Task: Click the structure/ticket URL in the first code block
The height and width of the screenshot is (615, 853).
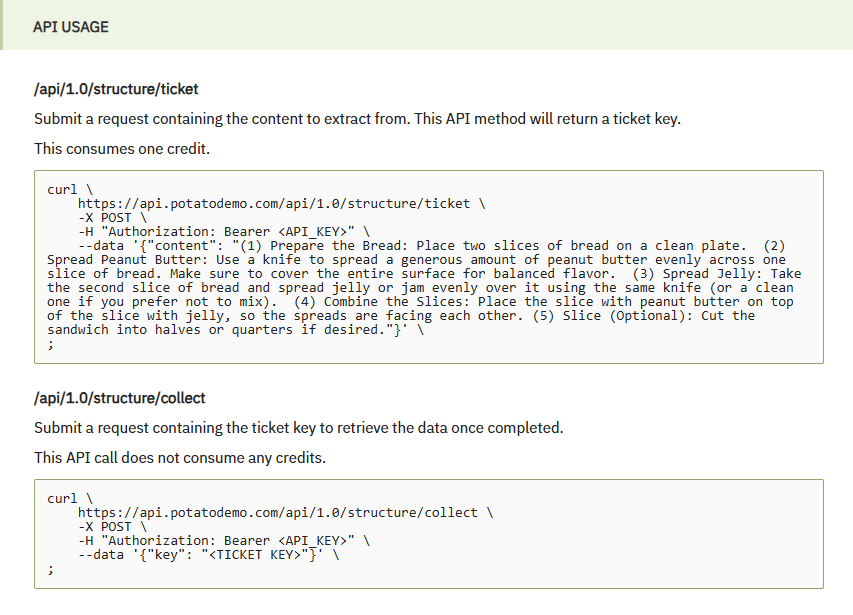Action: (274, 203)
